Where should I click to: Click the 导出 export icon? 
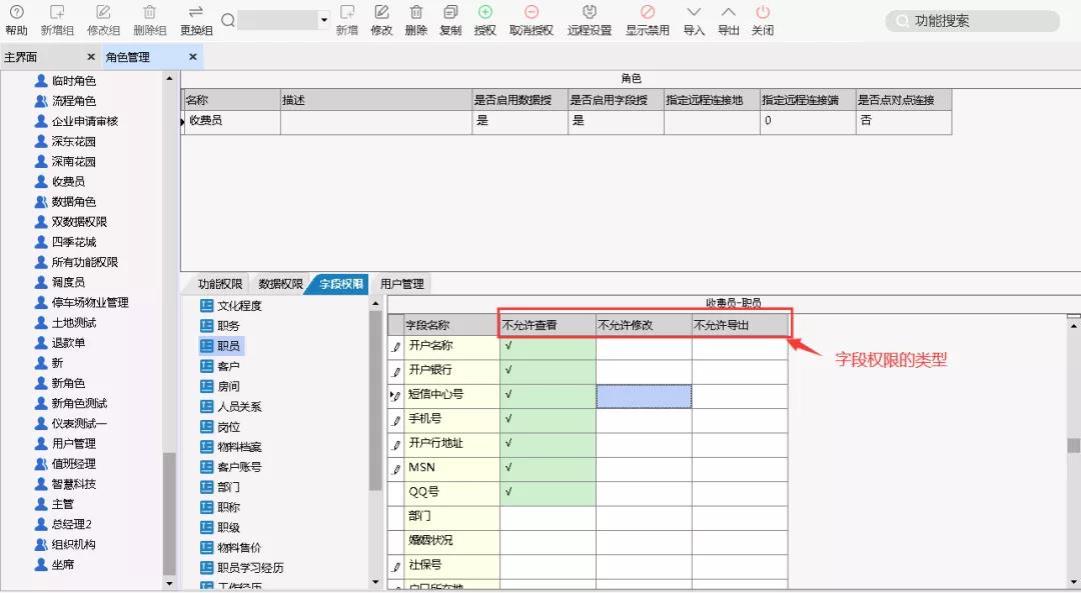pyautogui.click(x=728, y=12)
